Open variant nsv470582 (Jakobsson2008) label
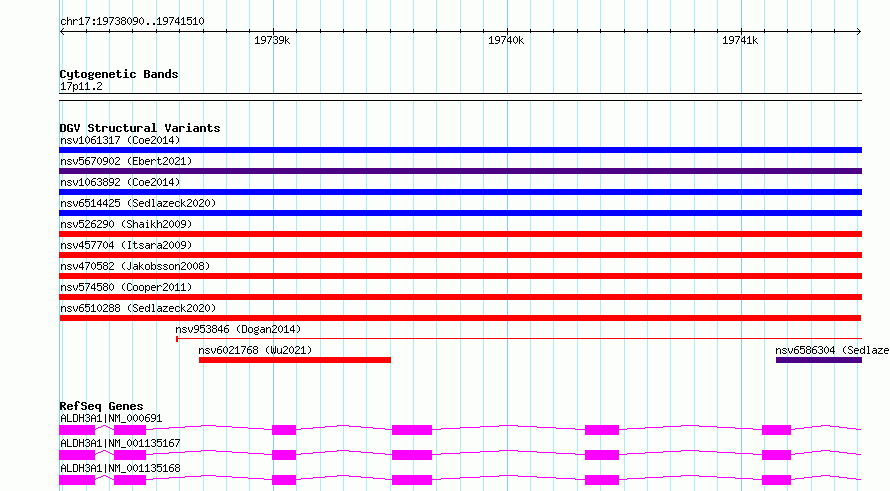This screenshot has width=890, height=491. click(135, 266)
